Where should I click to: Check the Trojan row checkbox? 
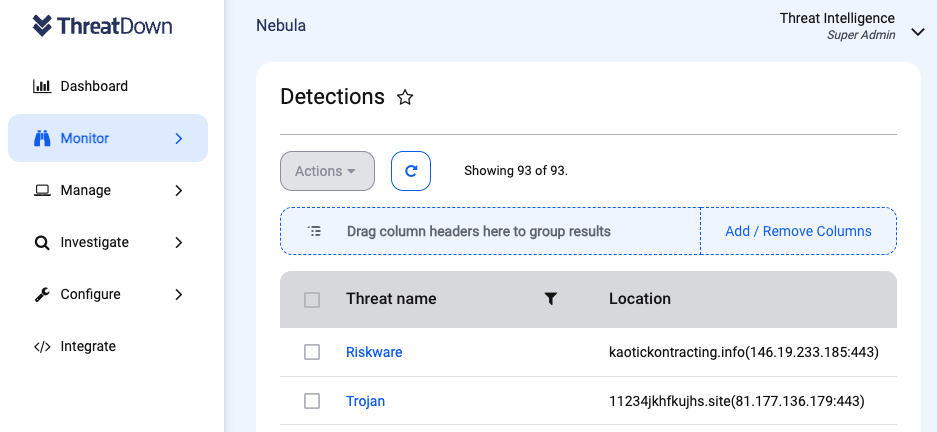312,401
